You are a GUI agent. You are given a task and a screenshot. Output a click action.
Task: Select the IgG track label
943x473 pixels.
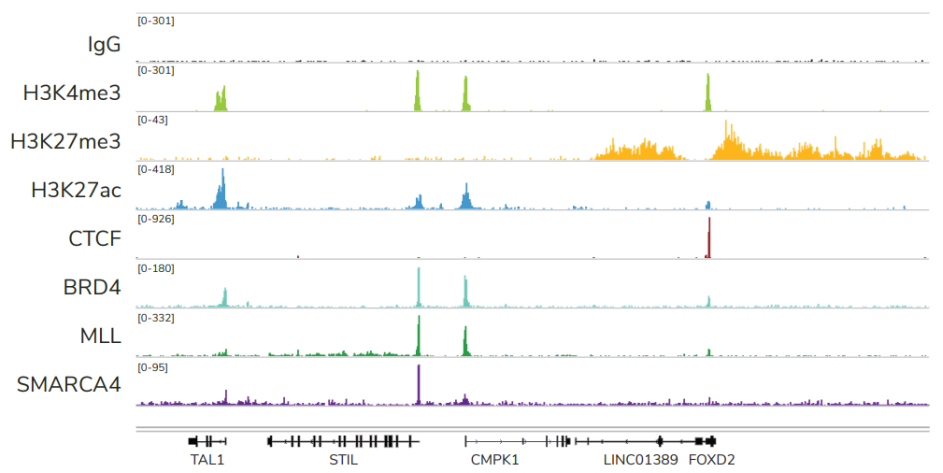[104, 45]
